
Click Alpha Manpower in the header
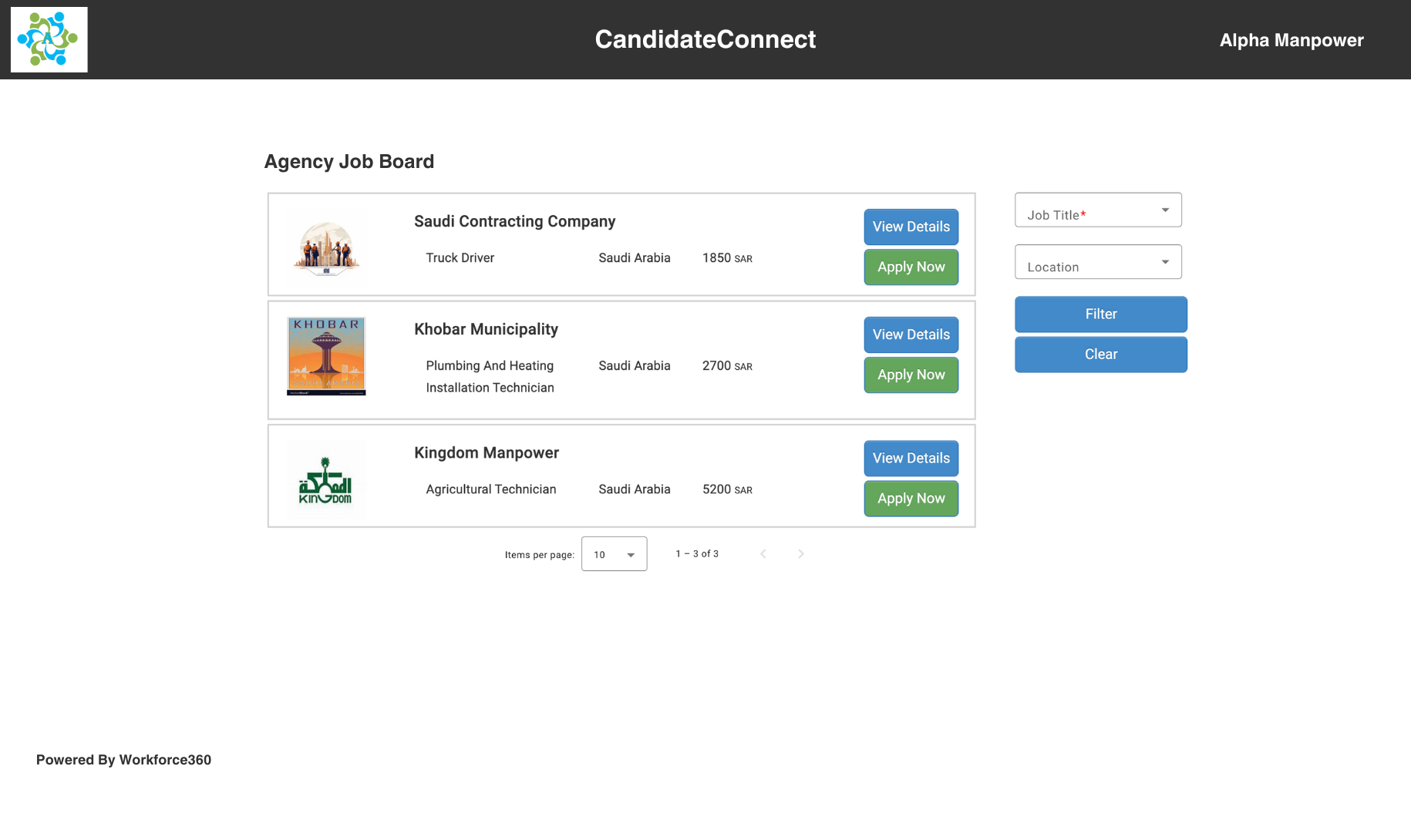click(1291, 39)
